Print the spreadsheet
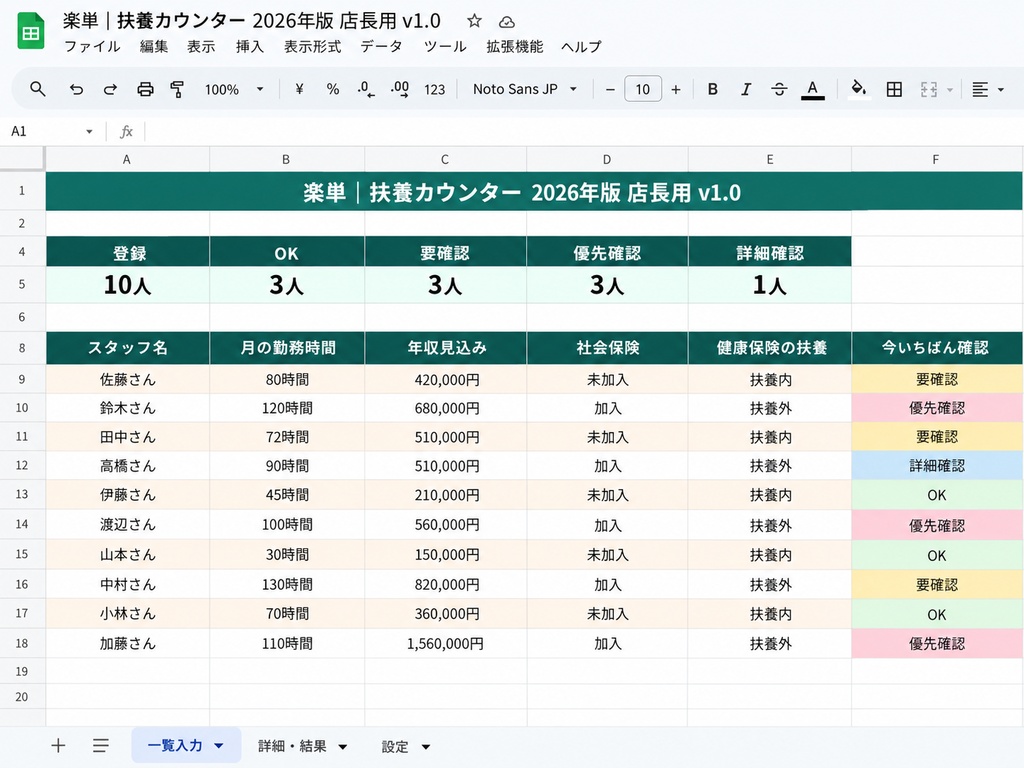This screenshot has height=768, width=1024. click(x=145, y=89)
